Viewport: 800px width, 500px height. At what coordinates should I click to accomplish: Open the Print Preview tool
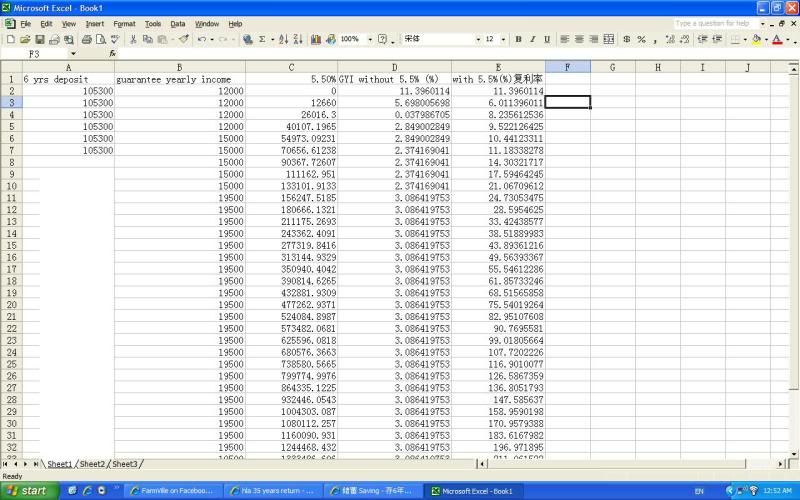pos(101,39)
